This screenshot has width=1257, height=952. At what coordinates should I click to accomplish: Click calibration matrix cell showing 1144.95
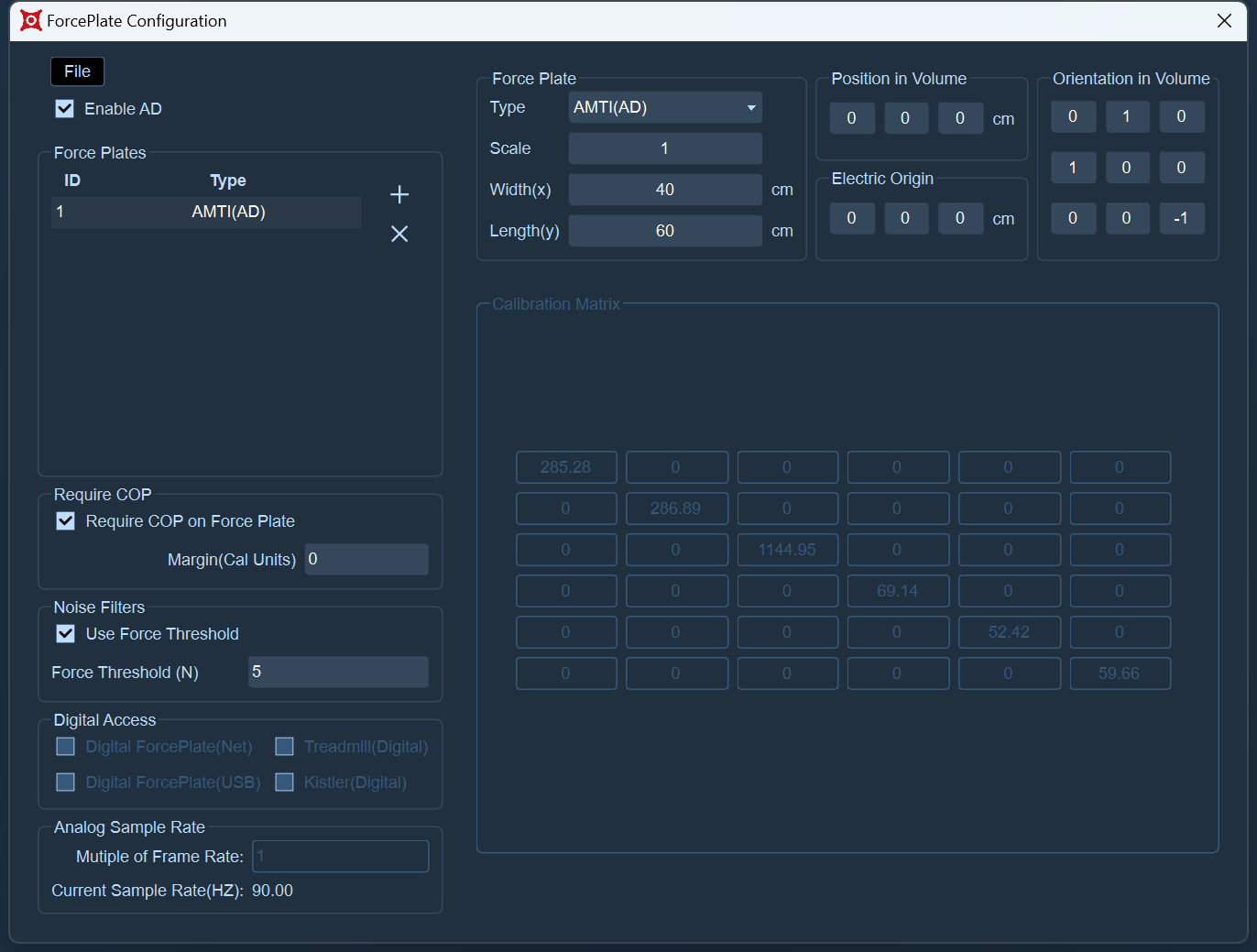(x=787, y=550)
